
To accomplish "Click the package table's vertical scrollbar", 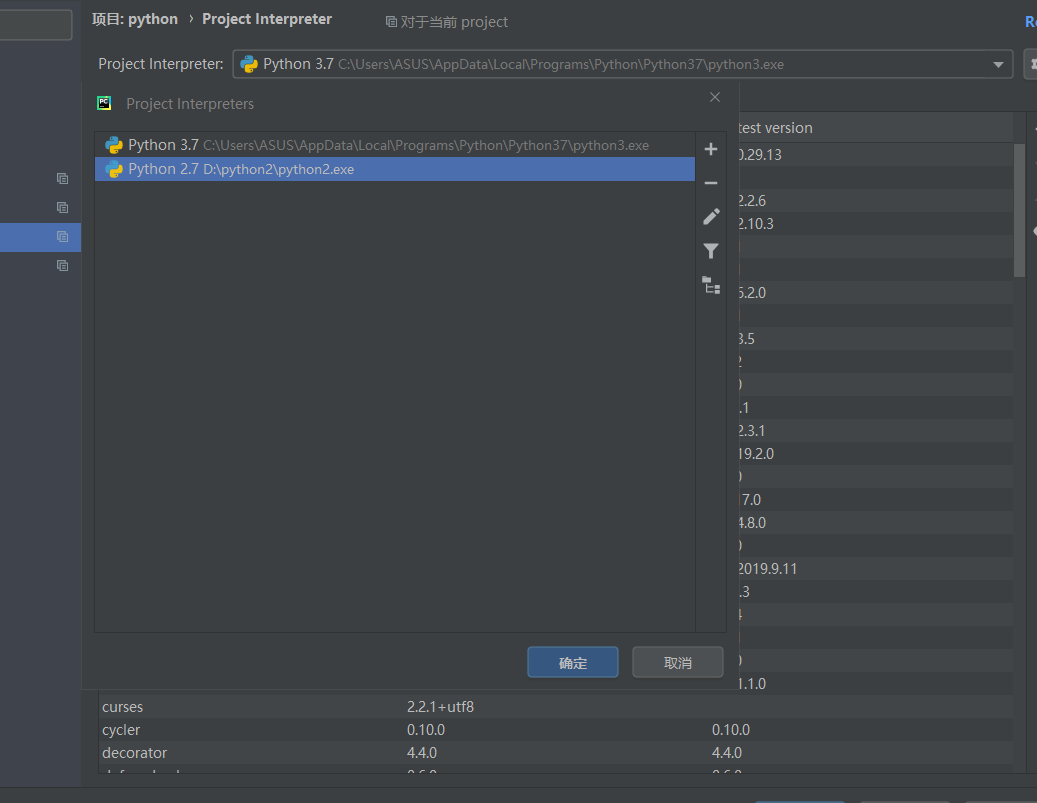I will coord(1019,210).
